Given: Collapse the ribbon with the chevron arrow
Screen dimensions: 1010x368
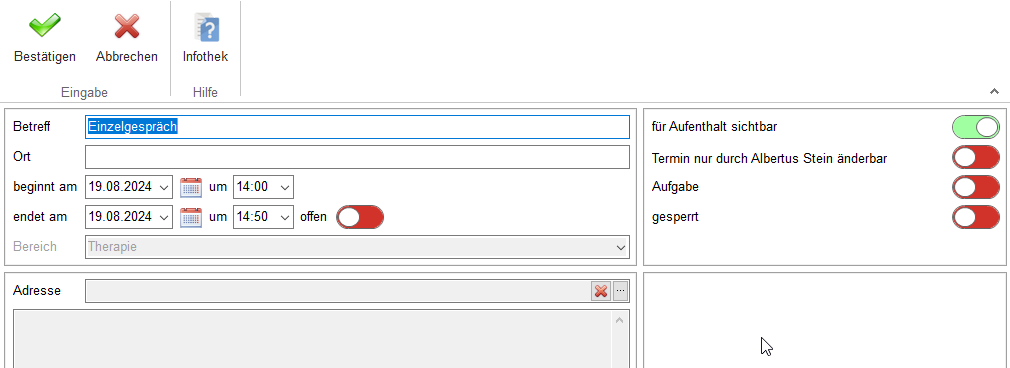Looking at the screenshot, I should (x=995, y=92).
